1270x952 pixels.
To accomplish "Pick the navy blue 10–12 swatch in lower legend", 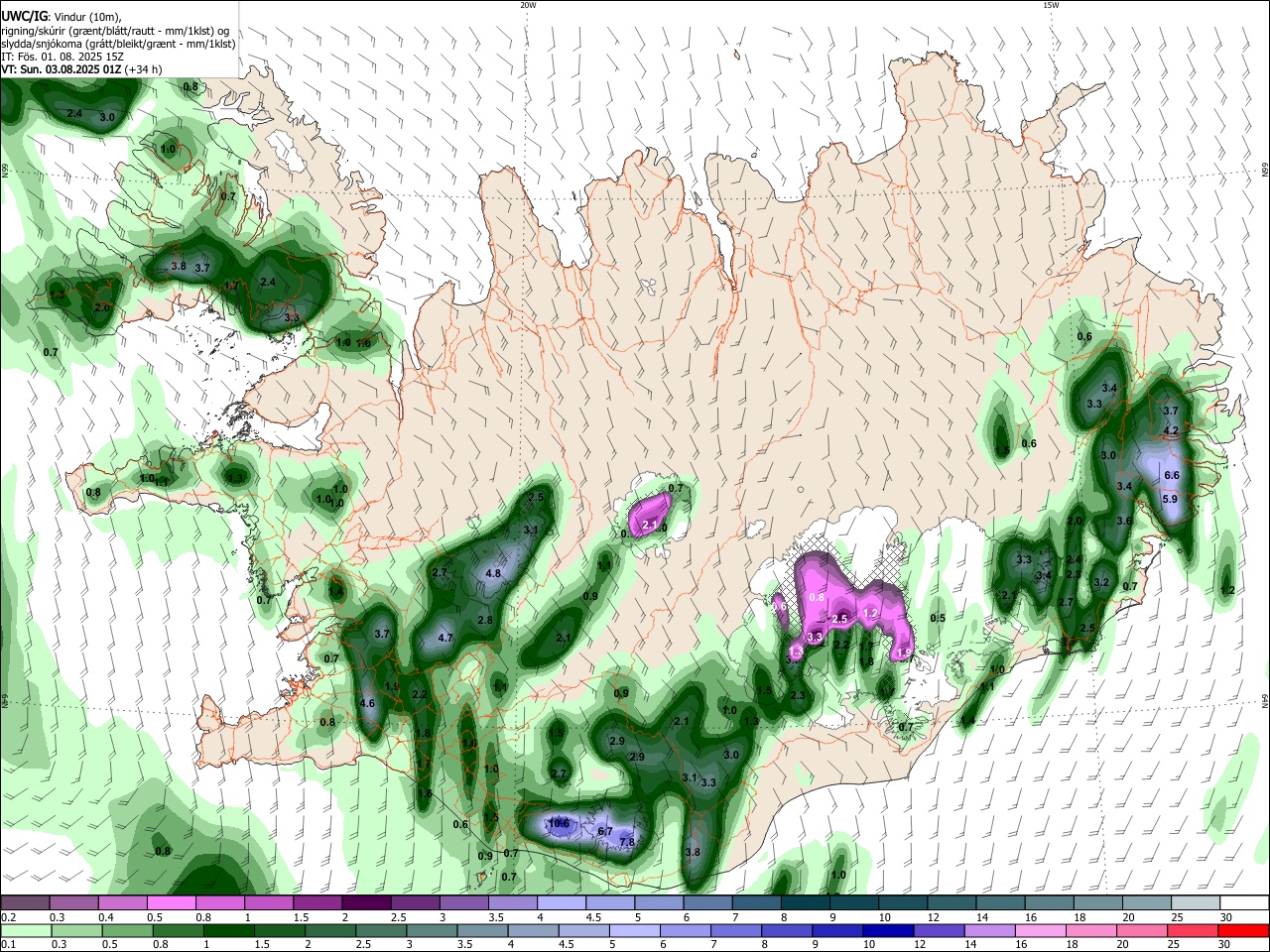I will 886,930.
